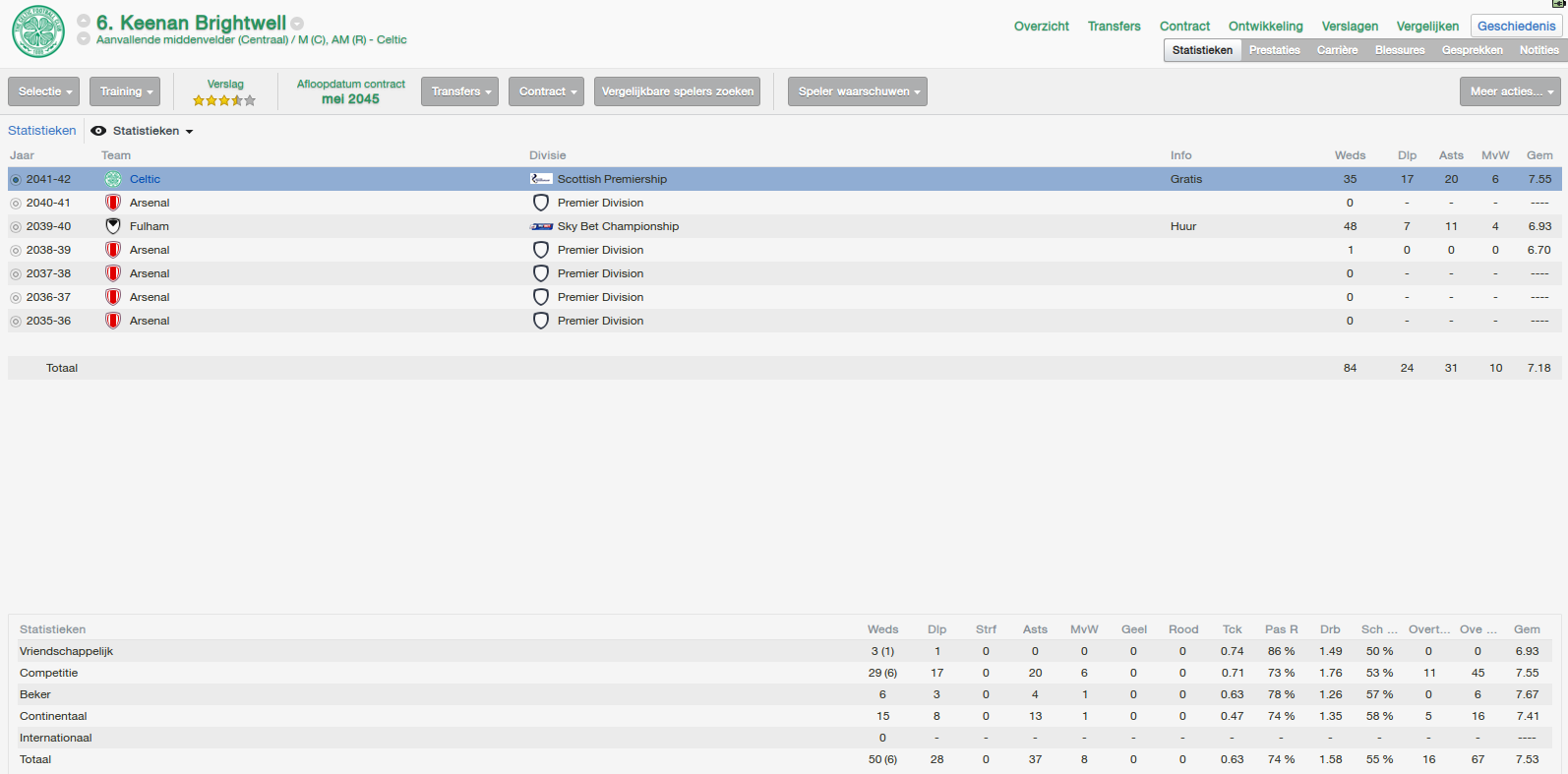The image size is (1568, 774).
Task: Click the Fulham club badge icon
Action: 113,226
